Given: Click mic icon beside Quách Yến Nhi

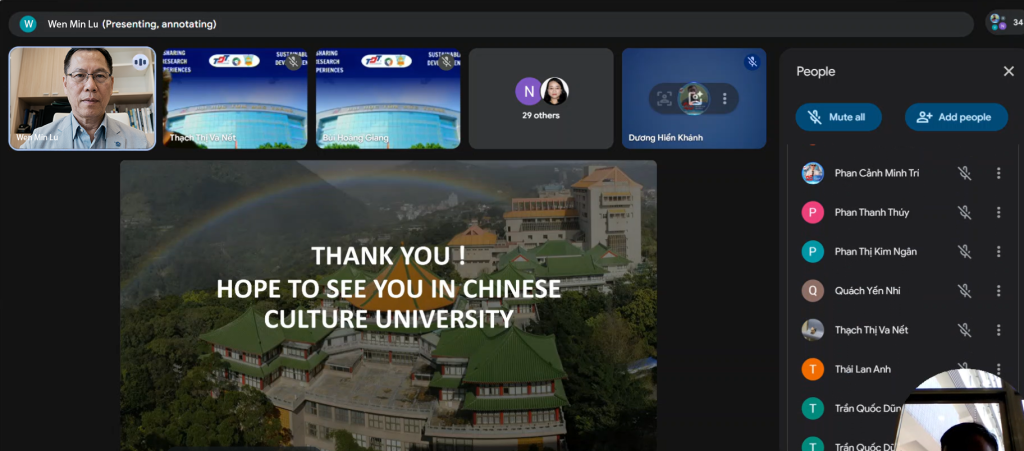Looking at the screenshot, I should tap(964, 291).
